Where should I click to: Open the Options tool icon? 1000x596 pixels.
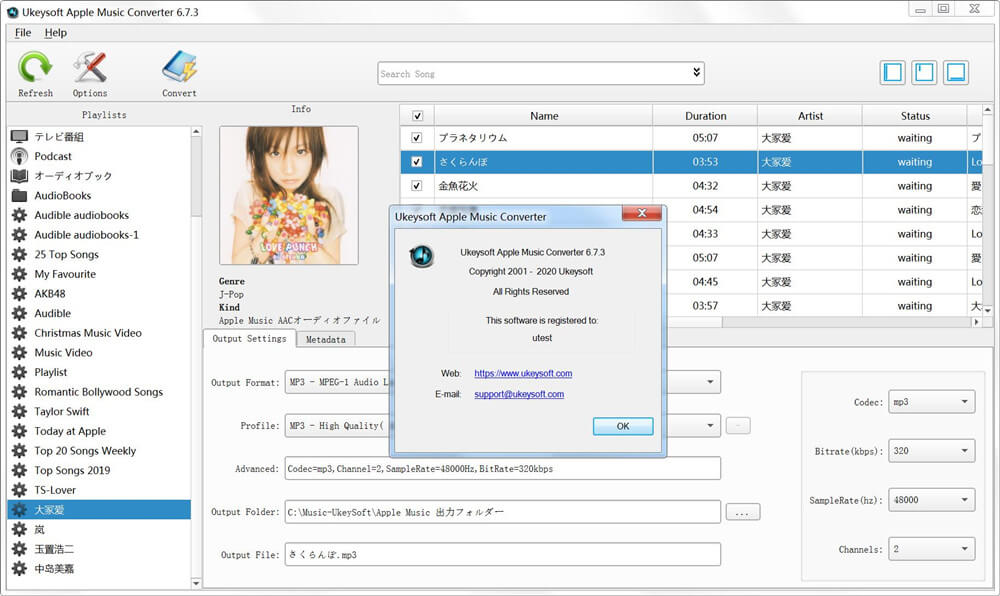pyautogui.click(x=90, y=68)
